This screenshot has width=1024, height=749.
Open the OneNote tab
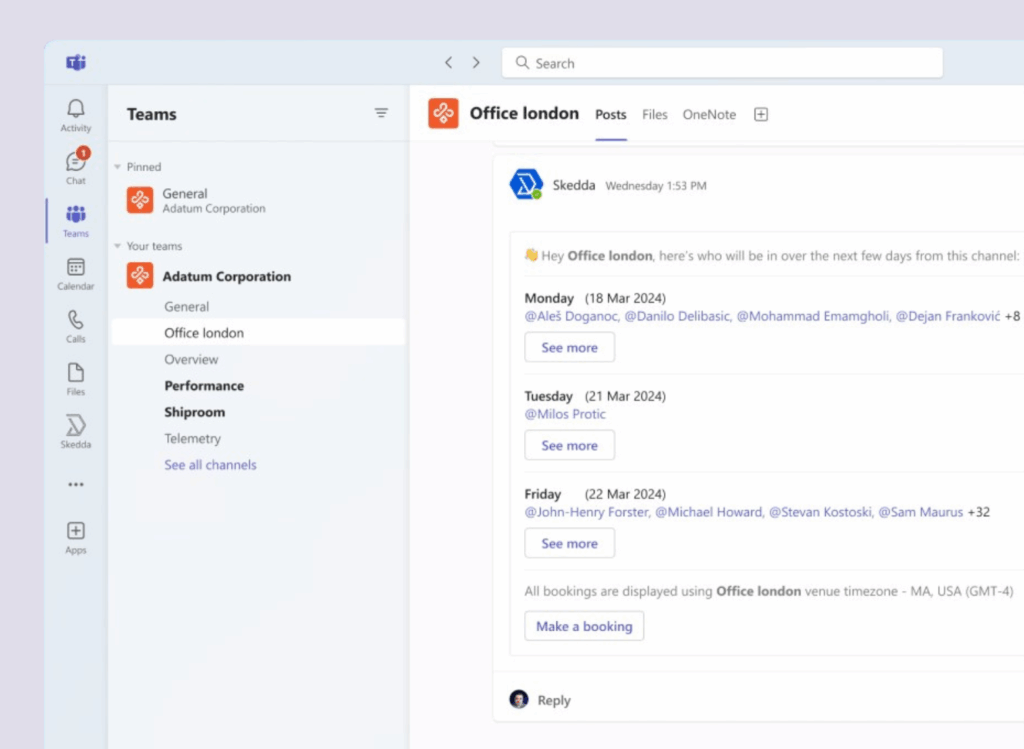709,114
